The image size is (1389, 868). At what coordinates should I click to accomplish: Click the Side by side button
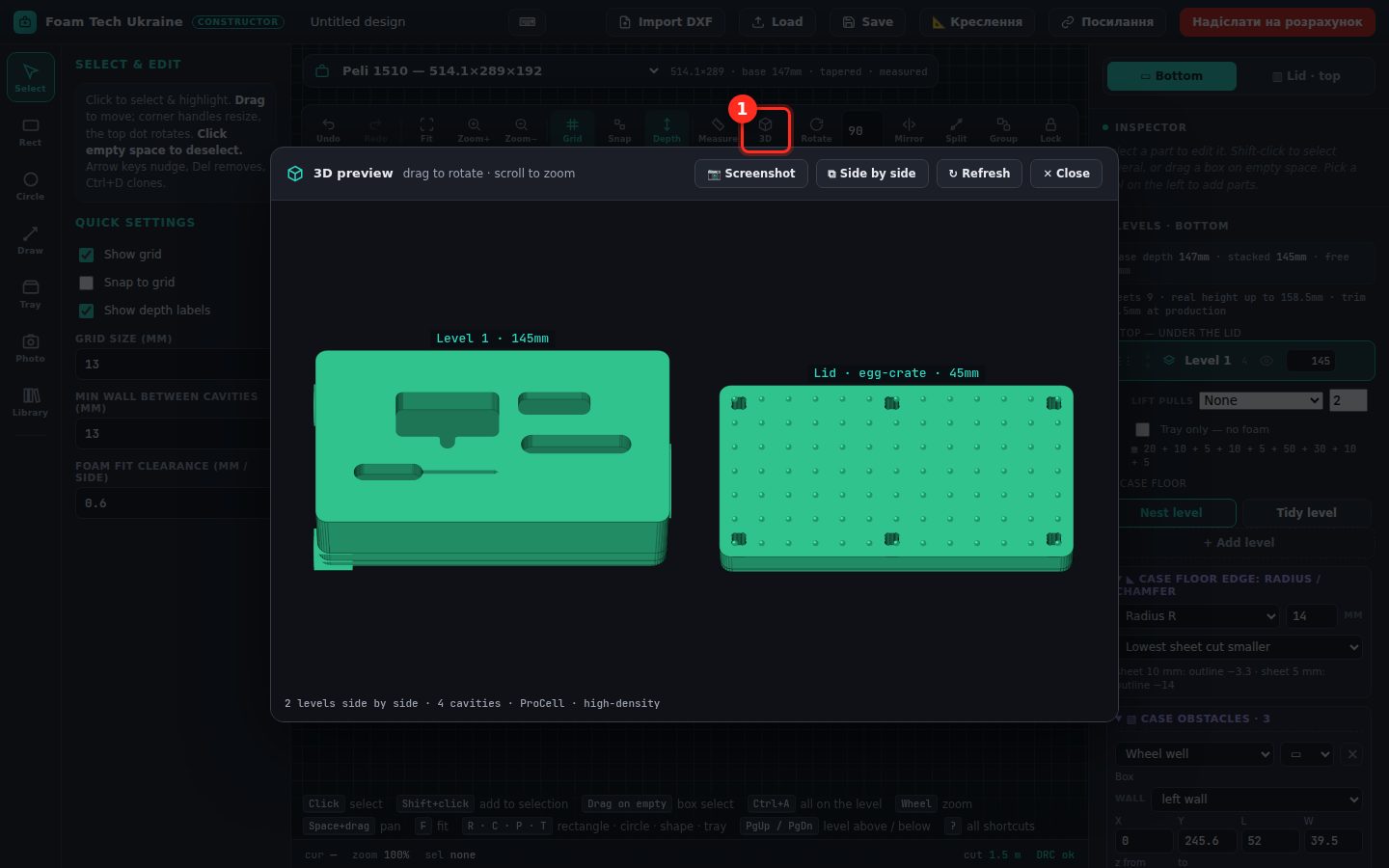[x=872, y=174]
